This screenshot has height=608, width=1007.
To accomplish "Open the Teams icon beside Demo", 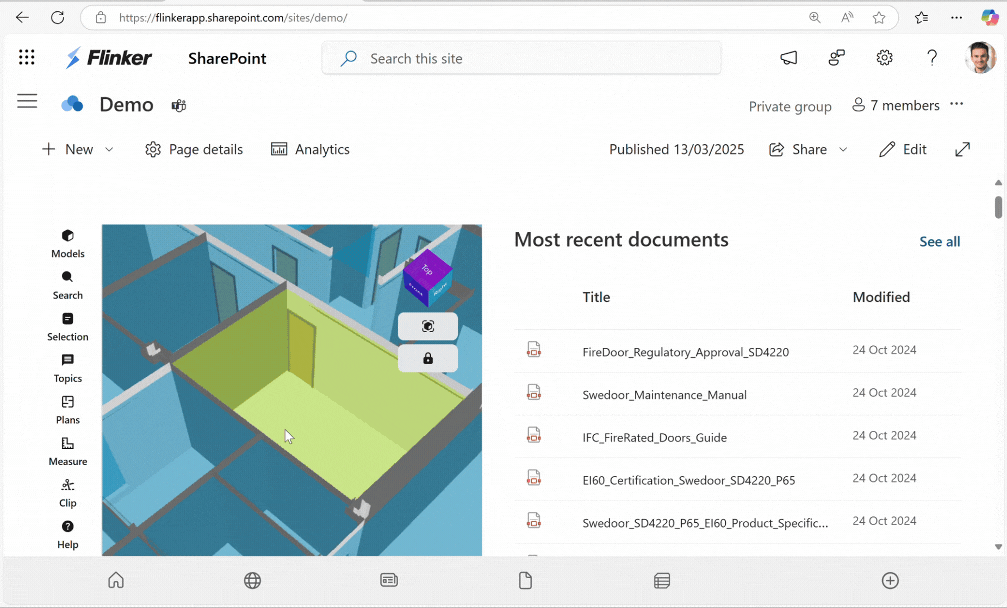I will click(179, 105).
